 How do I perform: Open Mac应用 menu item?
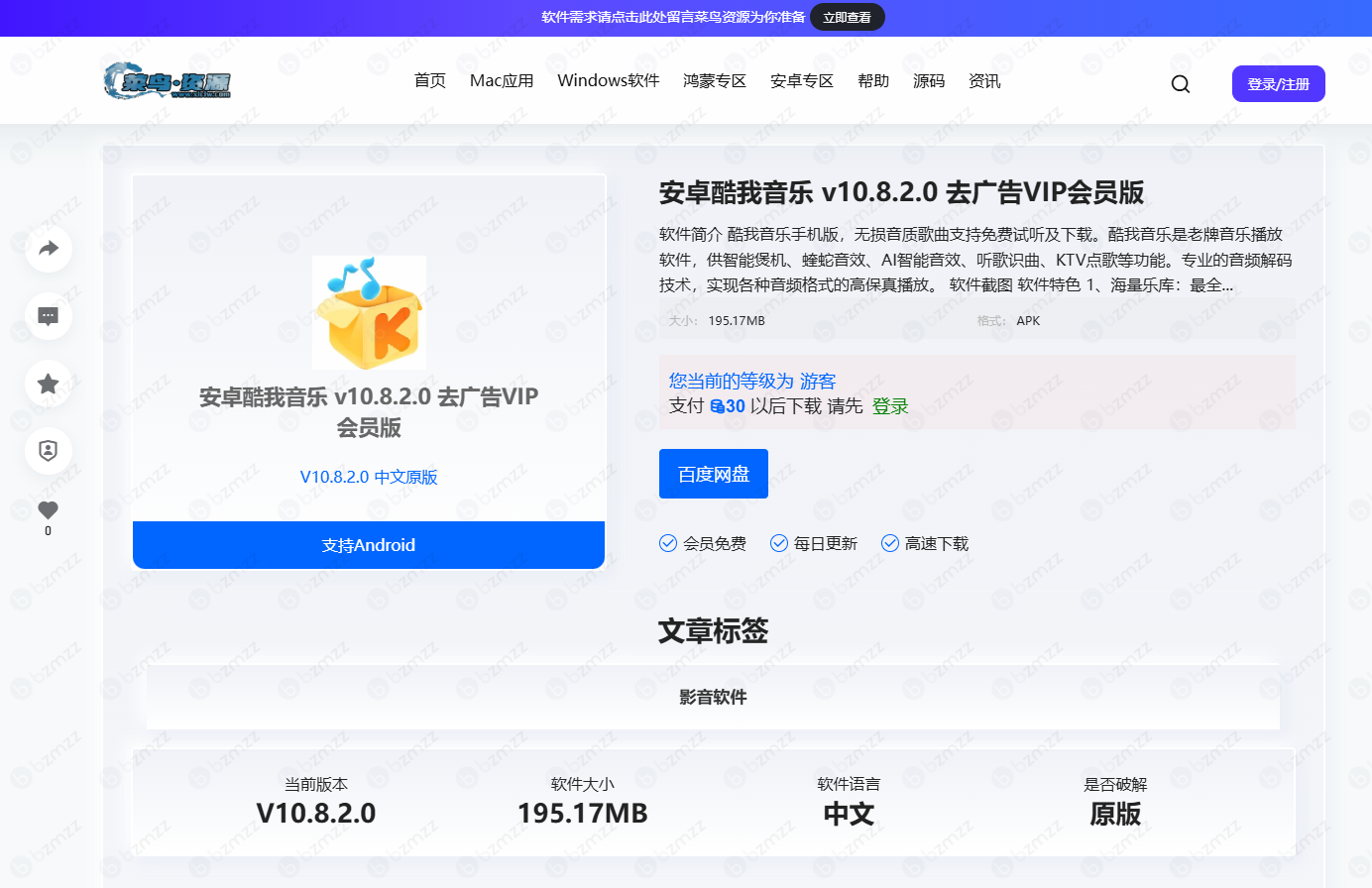coord(502,81)
